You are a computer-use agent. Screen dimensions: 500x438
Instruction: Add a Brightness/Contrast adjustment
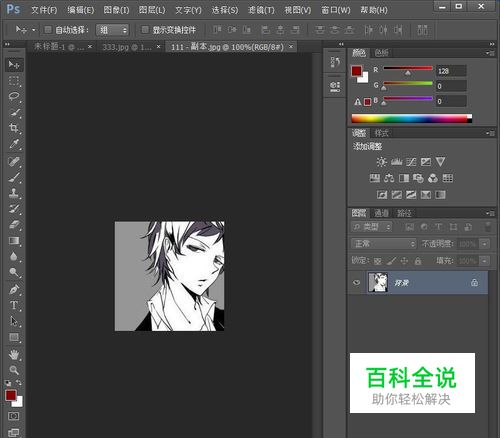[382, 162]
